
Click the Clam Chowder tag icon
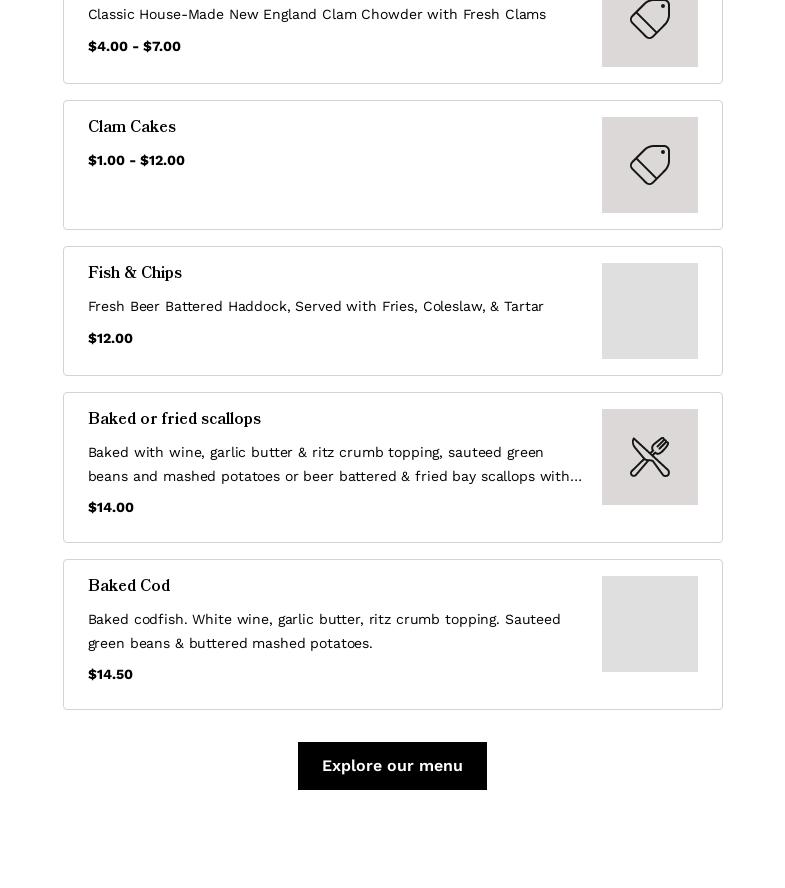click(x=650, y=20)
